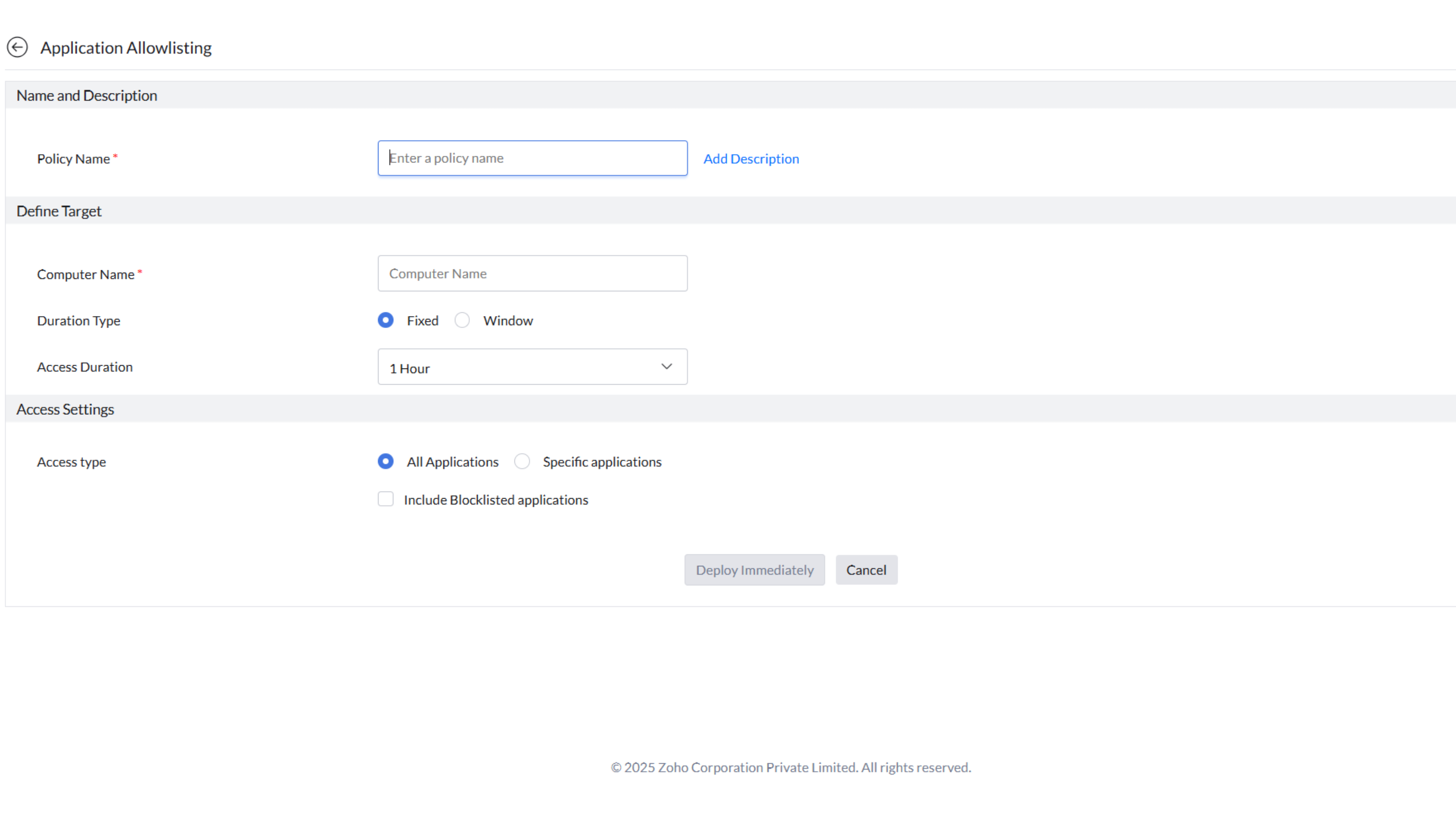Enable Include Blocklisted applications checkbox
Screen dimensions: 1456x839
click(x=386, y=499)
